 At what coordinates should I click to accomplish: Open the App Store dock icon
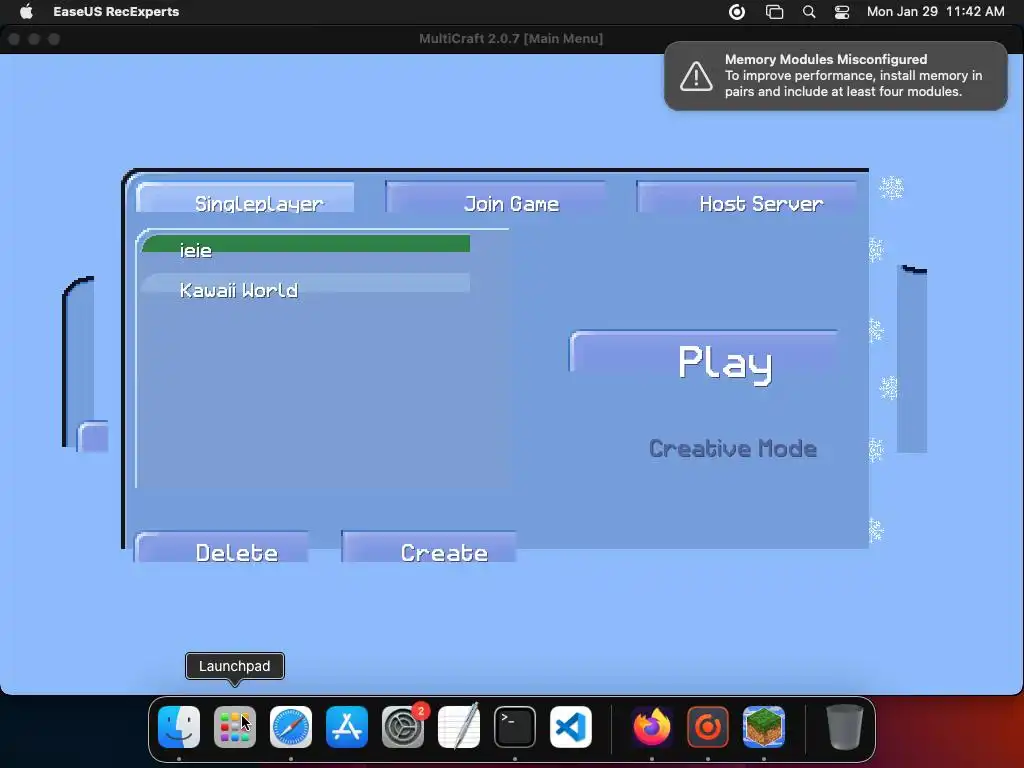(347, 727)
